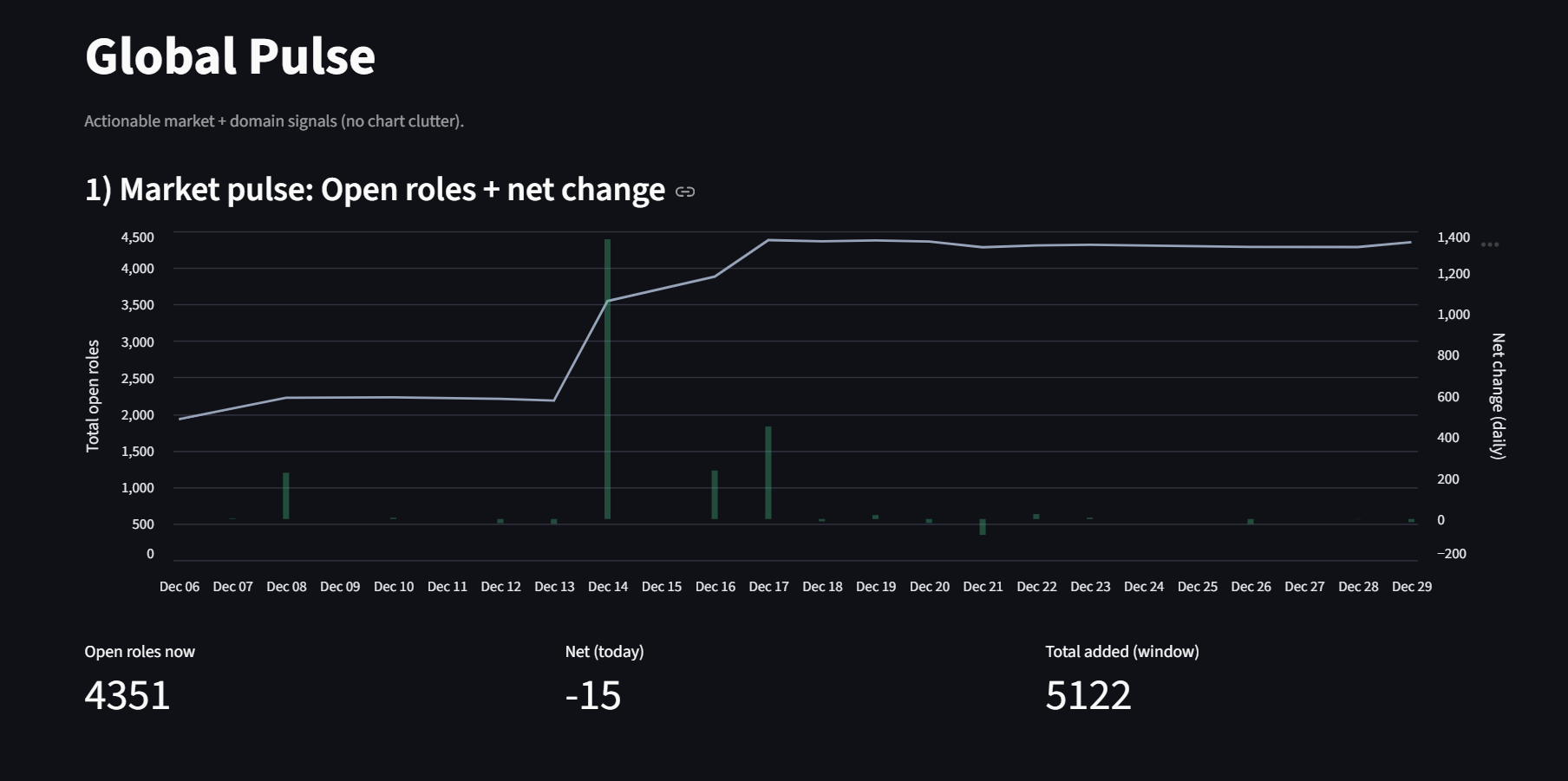Click the Dec 16 net-change bar

point(715,494)
